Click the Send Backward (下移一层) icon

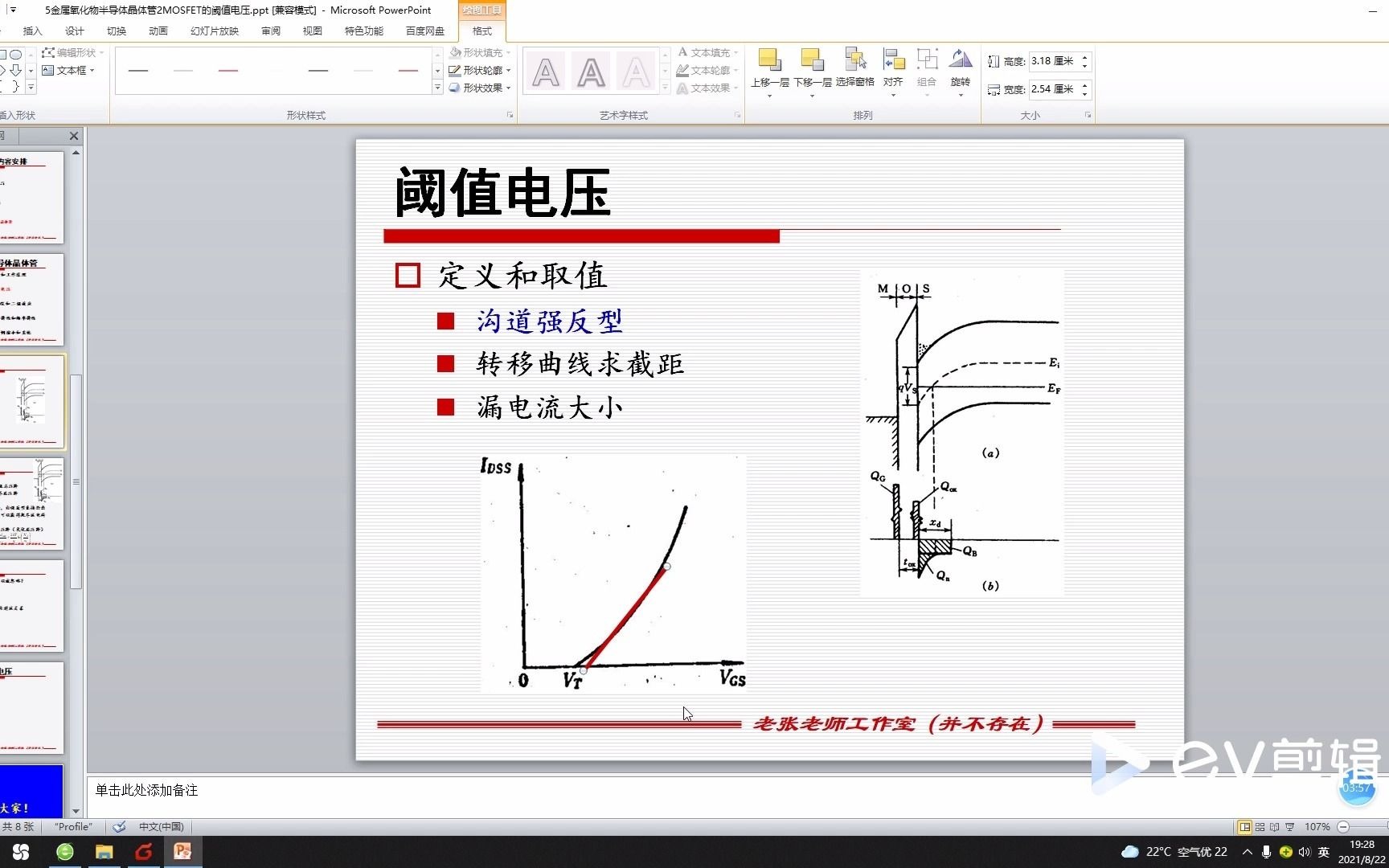coord(812,60)
